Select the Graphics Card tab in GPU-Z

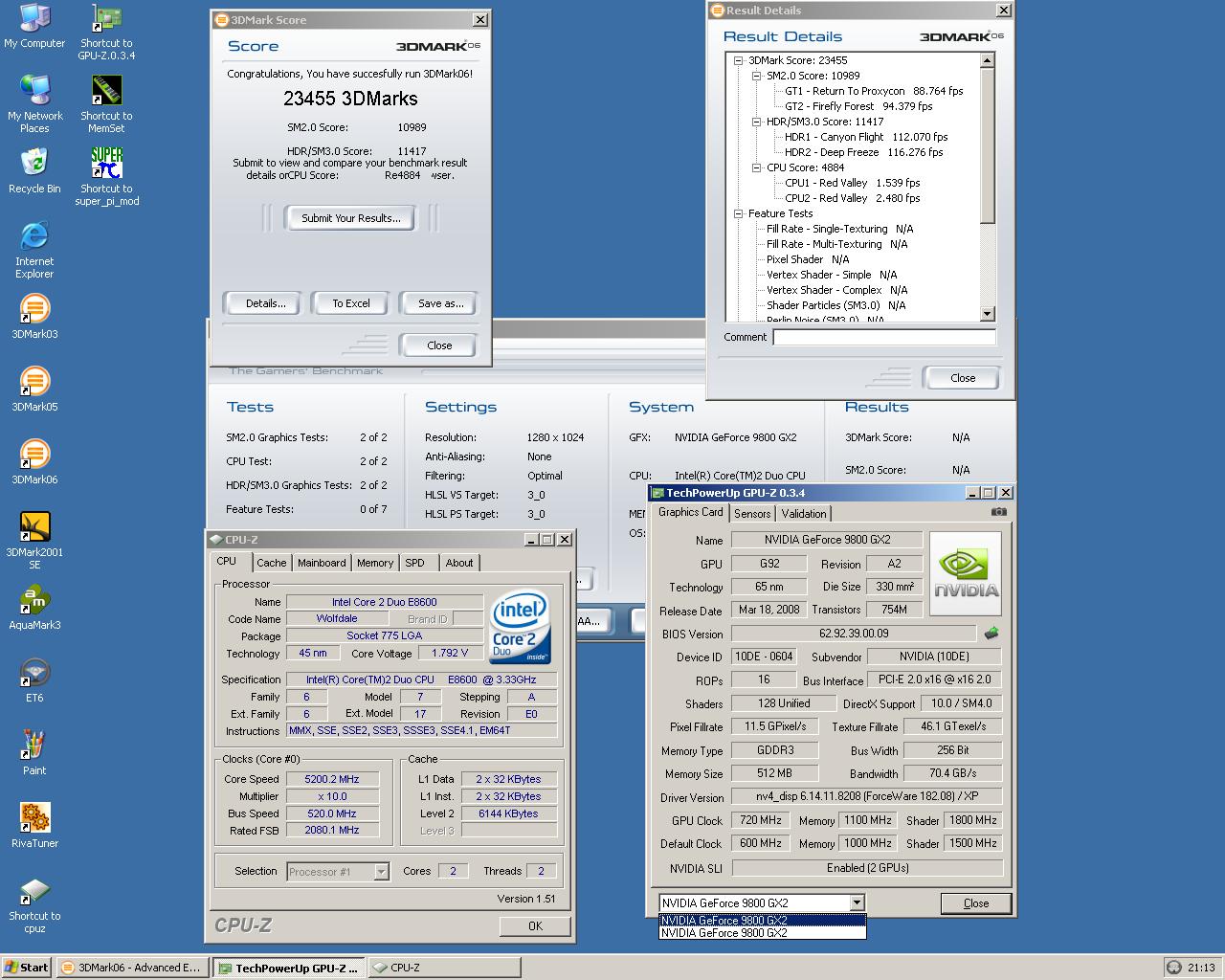coord(691,512)
